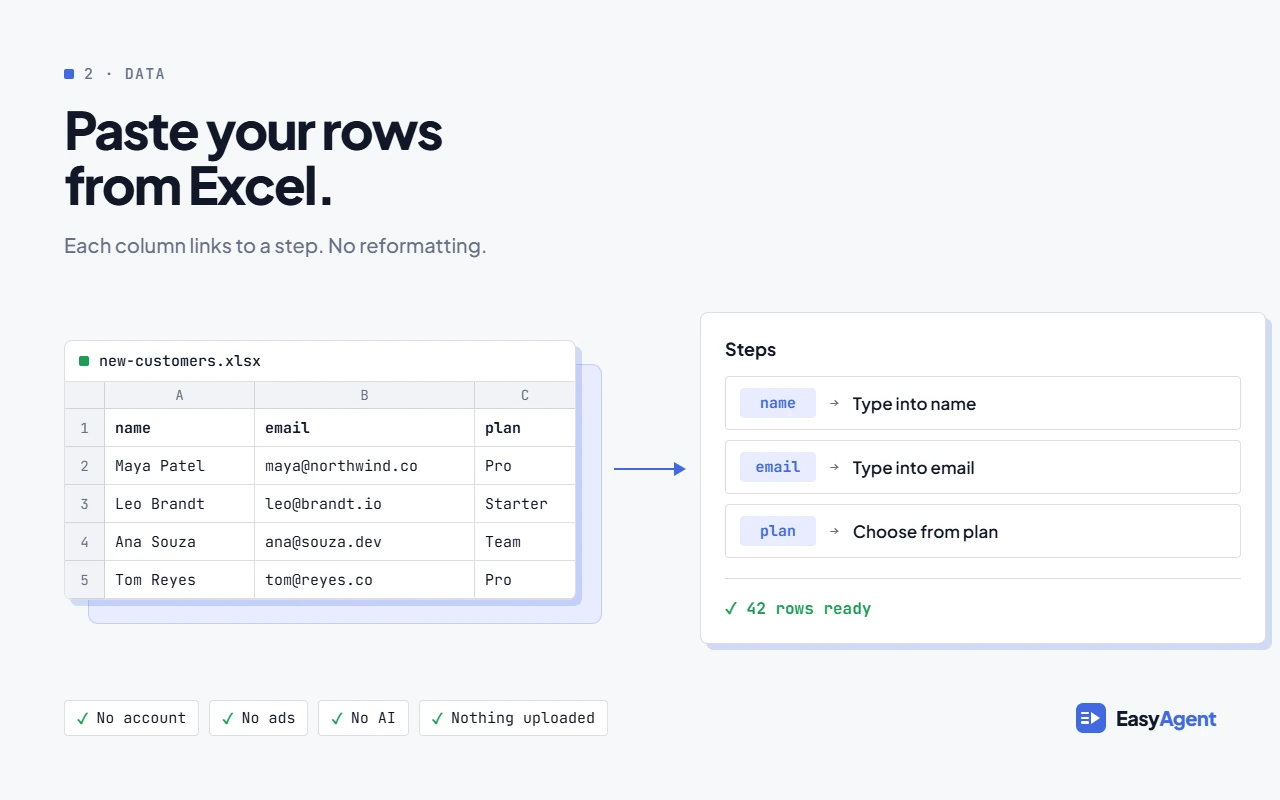1280x800 pixels.
Task: Select row number 5 in the spreadsheet
Action: click(85, 580)
